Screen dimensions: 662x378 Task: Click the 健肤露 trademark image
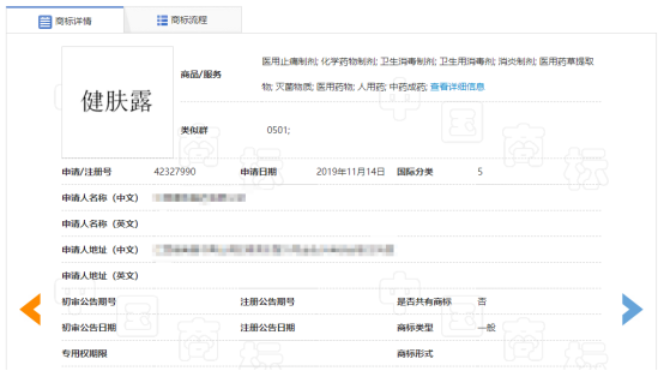[117, 102]
